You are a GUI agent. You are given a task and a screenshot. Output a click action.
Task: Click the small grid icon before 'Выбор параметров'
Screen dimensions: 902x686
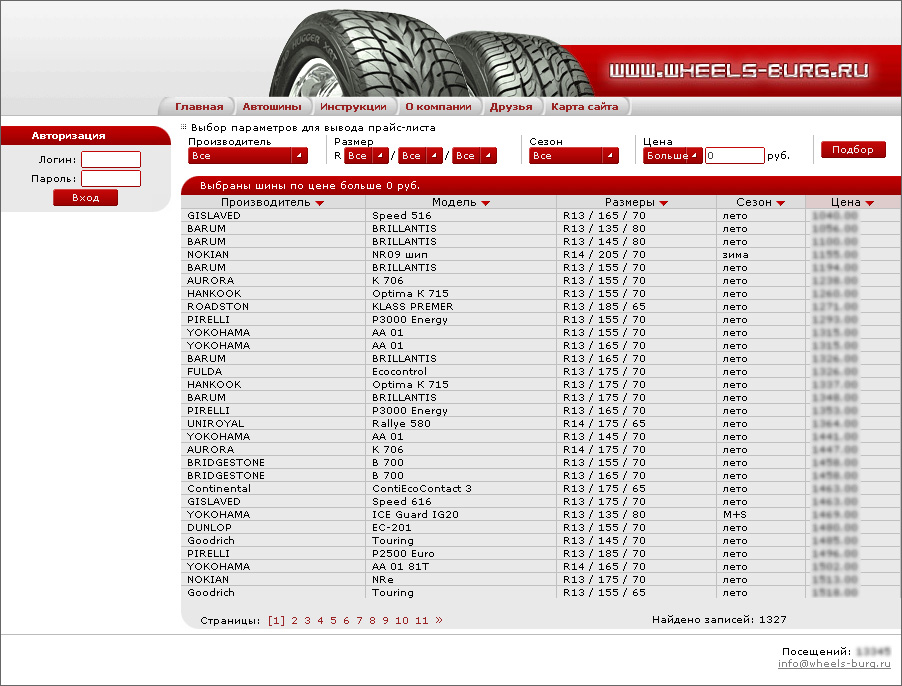[x=186, y=125]
